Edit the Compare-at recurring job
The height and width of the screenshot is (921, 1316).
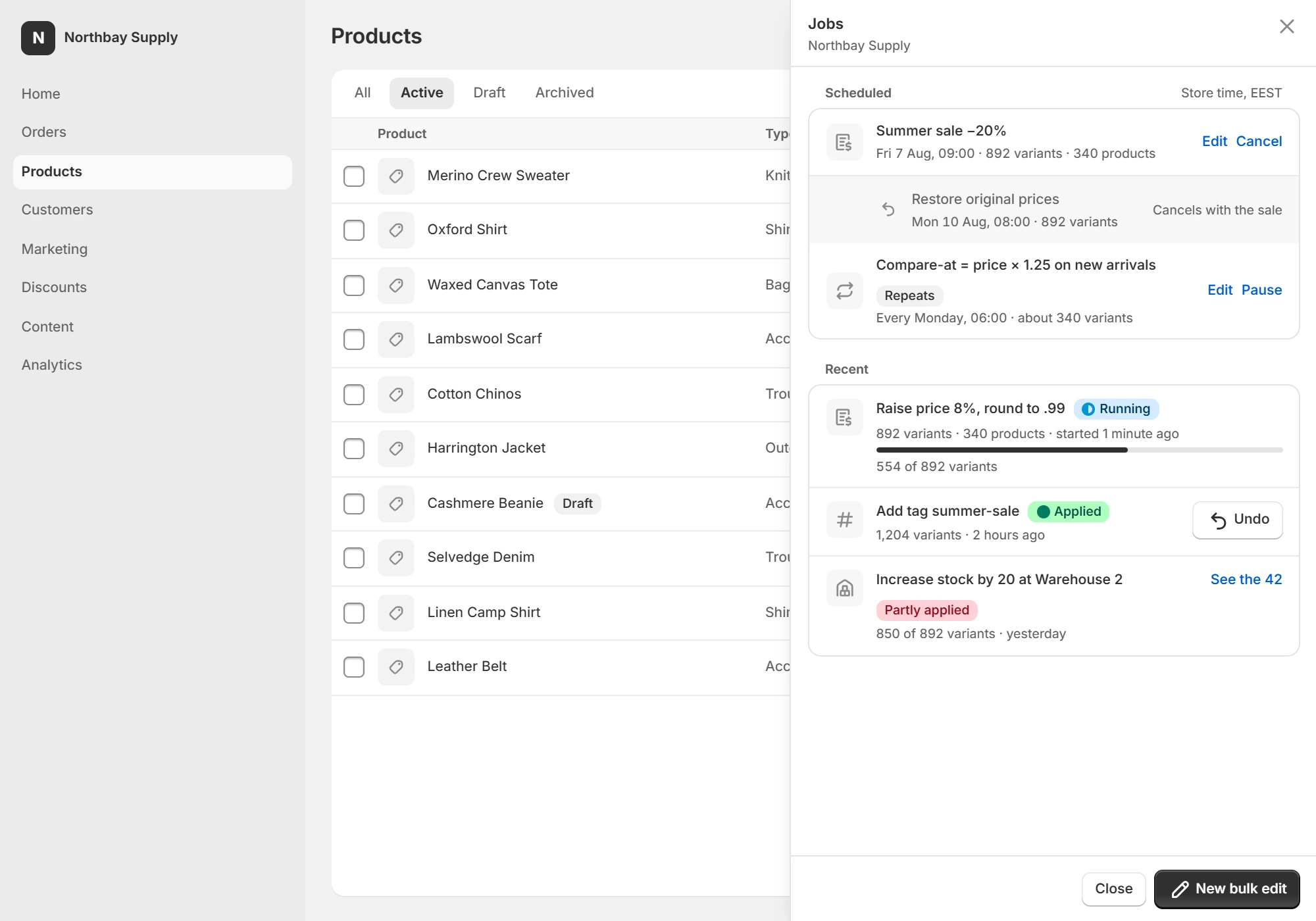pyautogui.click(x=1220, y=290)
